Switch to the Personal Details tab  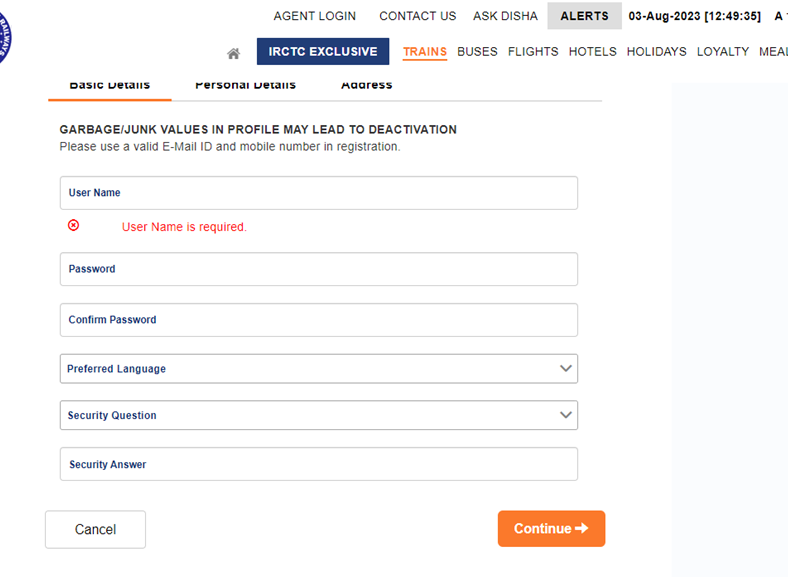[245, 86]
